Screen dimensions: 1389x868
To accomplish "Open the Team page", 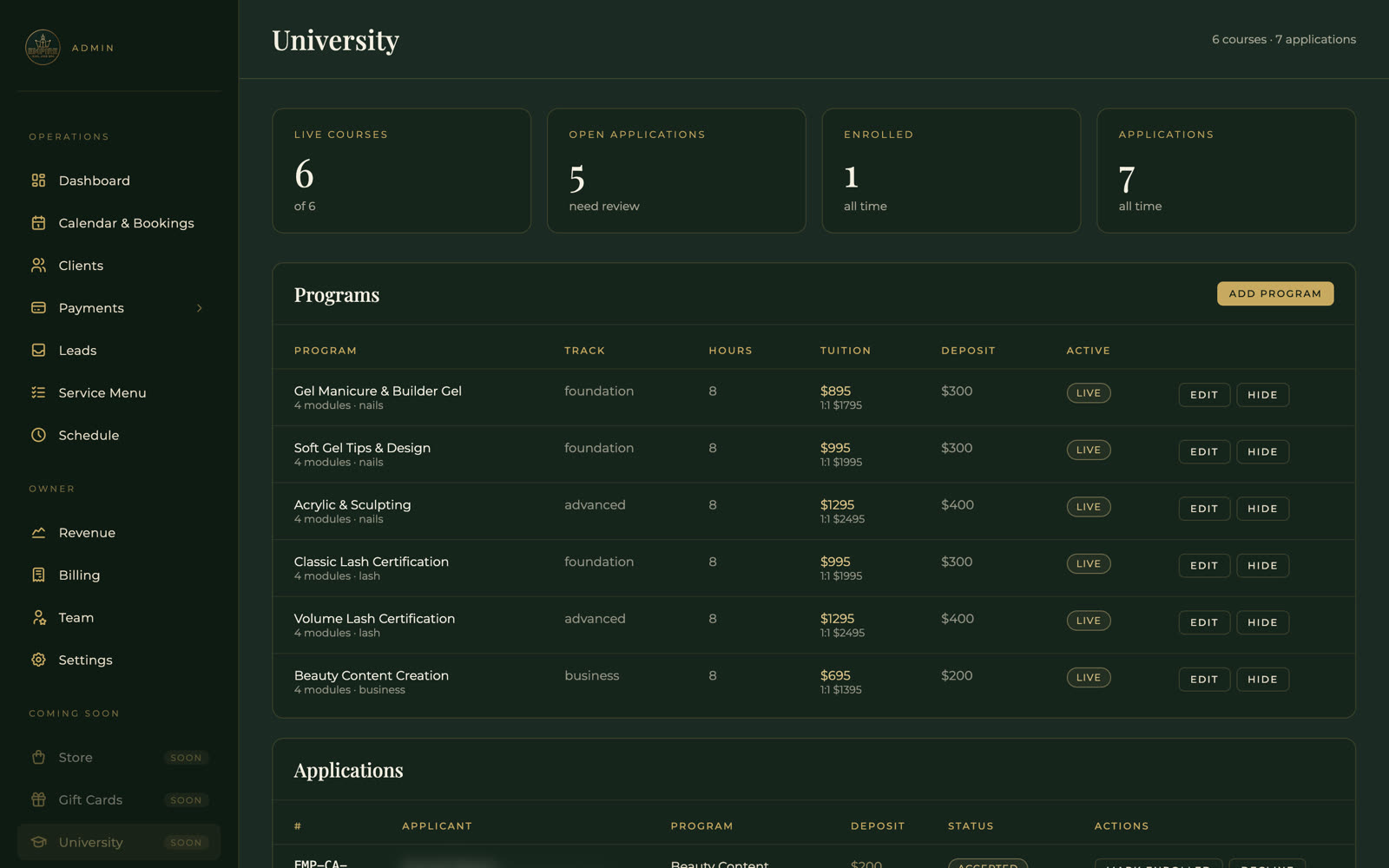I will (119, 618).
